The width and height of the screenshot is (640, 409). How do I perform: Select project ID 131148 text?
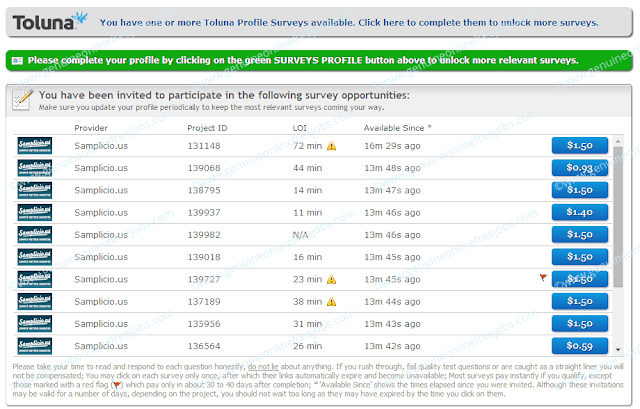[204, 146]
